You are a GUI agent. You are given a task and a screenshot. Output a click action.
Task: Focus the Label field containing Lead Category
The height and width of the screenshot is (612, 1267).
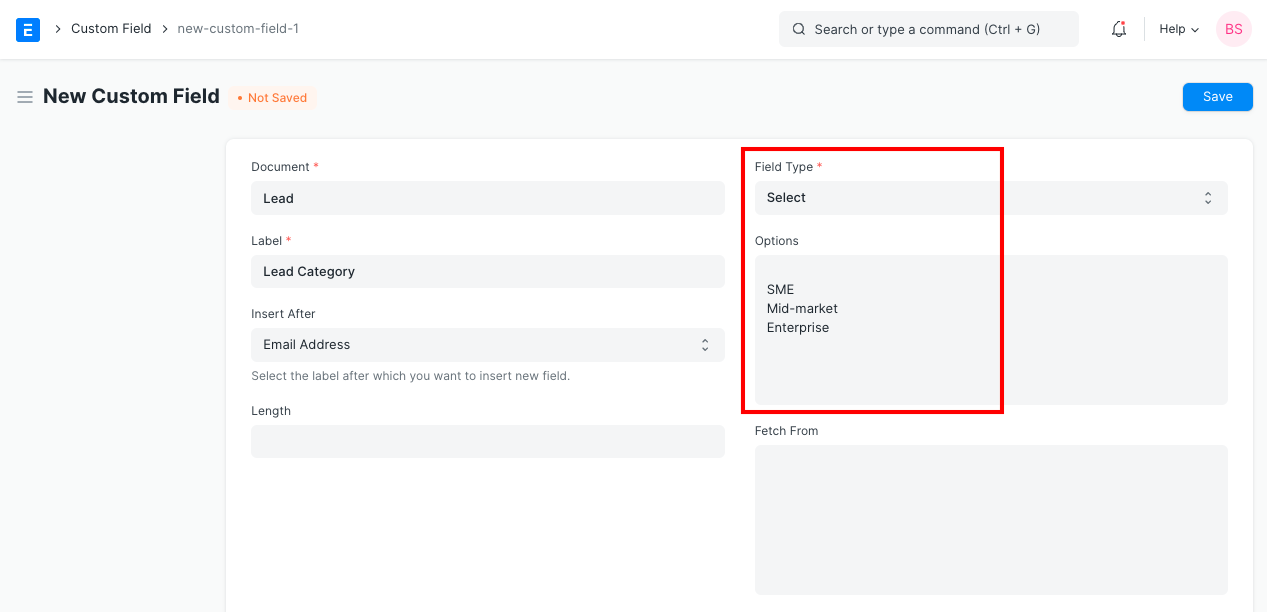pyautogui.click(x=487, y=271)
